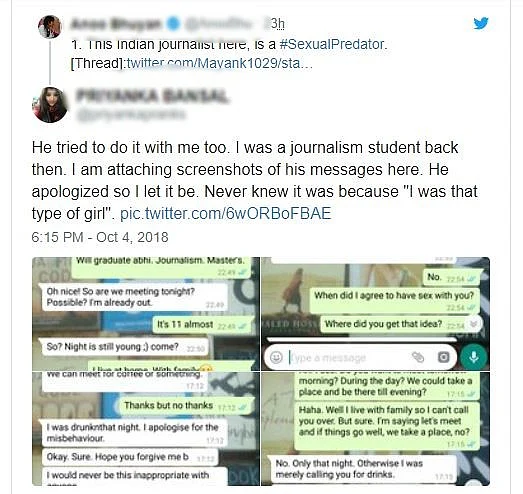Open the twitter.com/Mayank1029 thread link
Viewport: 523px width, 494px height.
[219, 63]
